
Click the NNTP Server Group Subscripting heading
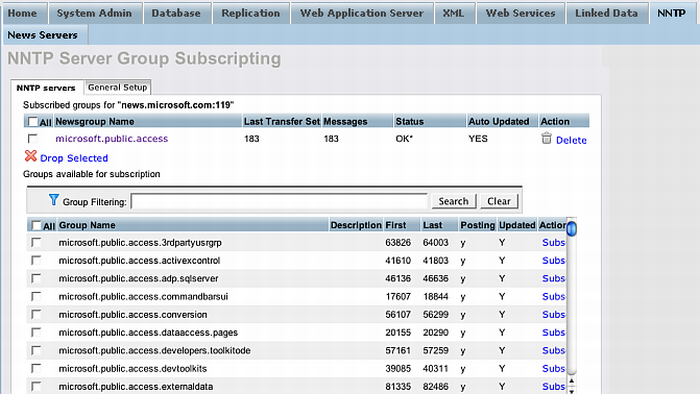click(144, 58)
